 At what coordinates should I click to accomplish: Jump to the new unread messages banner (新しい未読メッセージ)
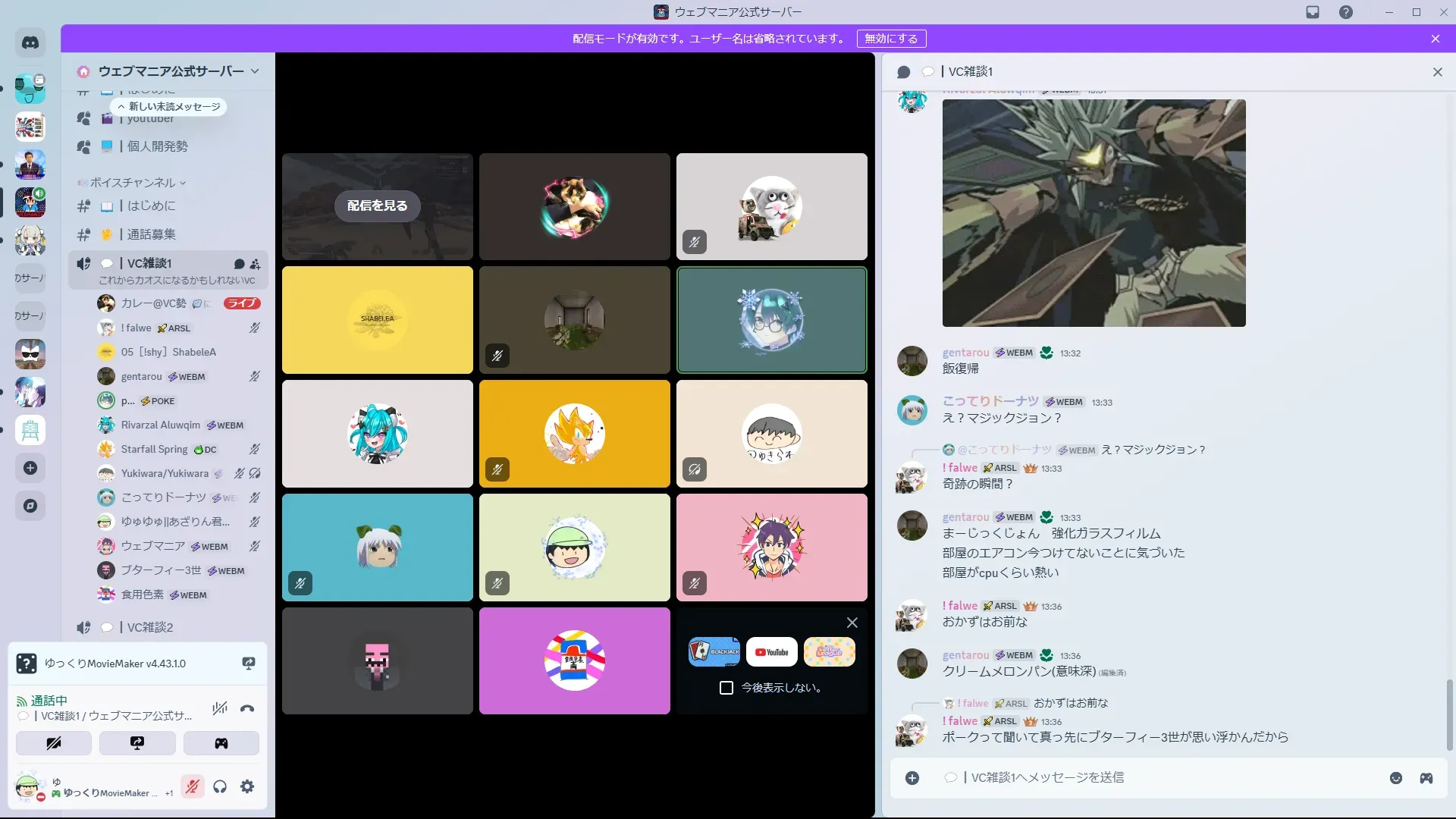click(169, 107)
